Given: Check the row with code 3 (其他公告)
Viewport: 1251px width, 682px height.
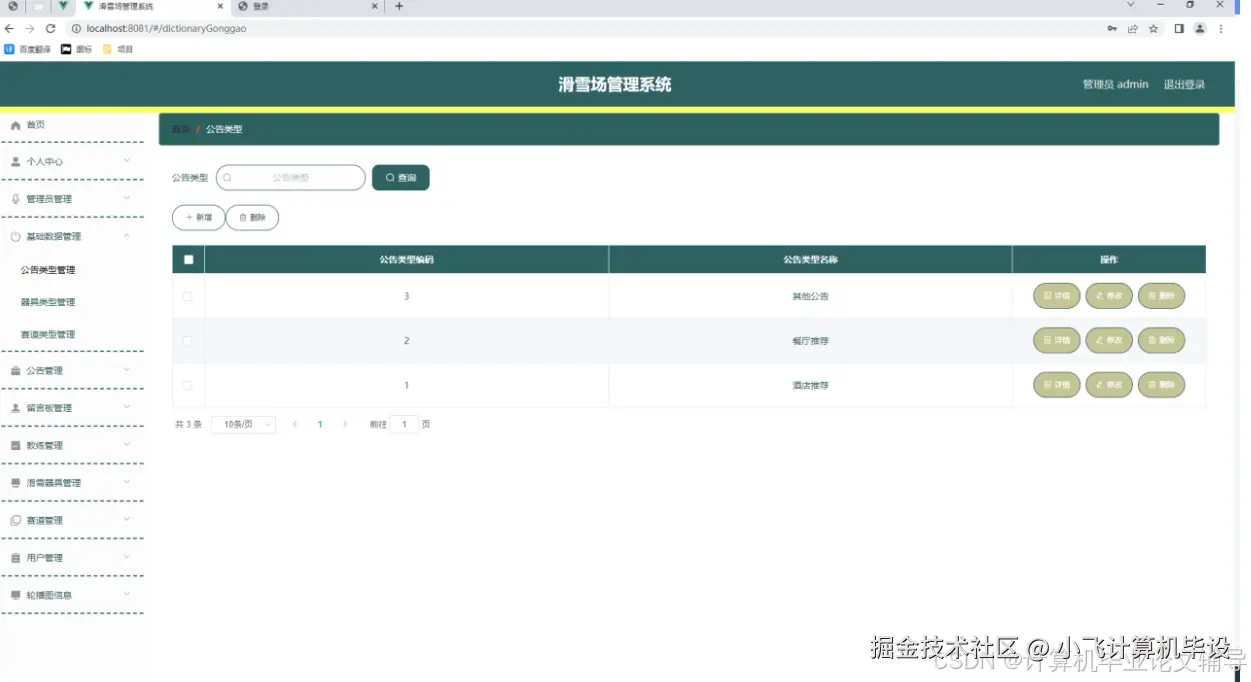Looking at the screenshot, I should [x=187, y=296].
